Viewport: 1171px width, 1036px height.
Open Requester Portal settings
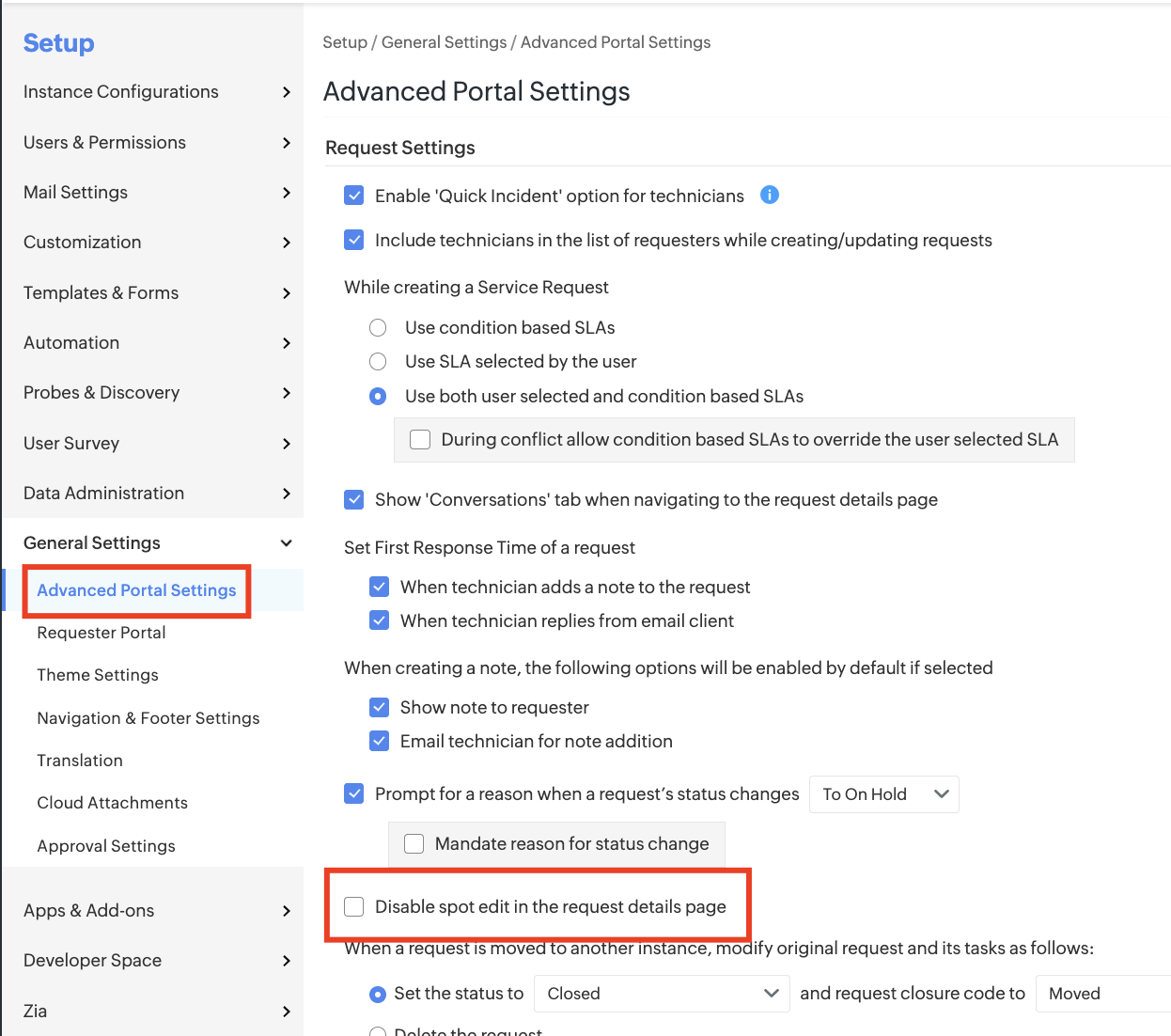click(101, 633)
